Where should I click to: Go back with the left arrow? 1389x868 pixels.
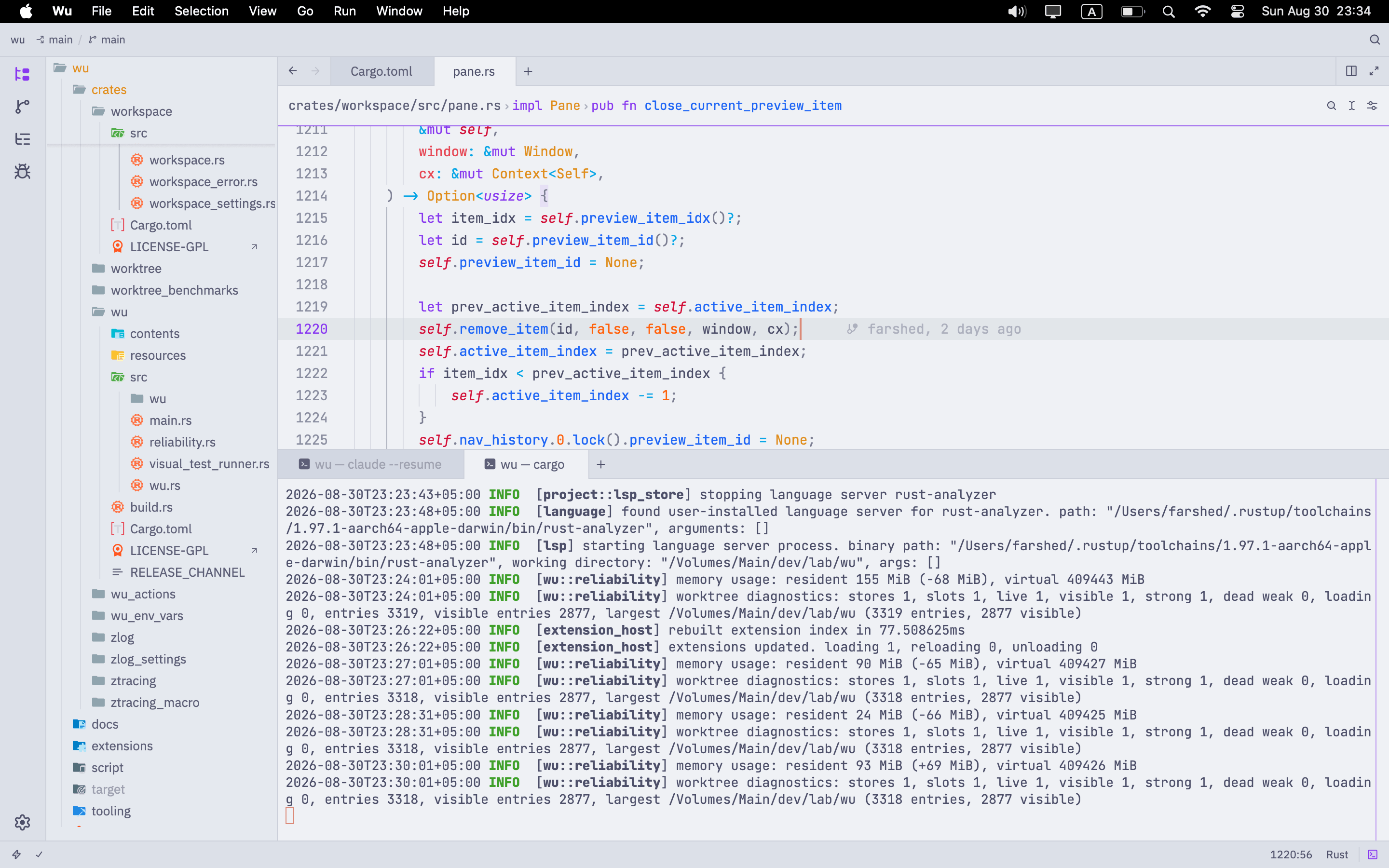(293, 70)
